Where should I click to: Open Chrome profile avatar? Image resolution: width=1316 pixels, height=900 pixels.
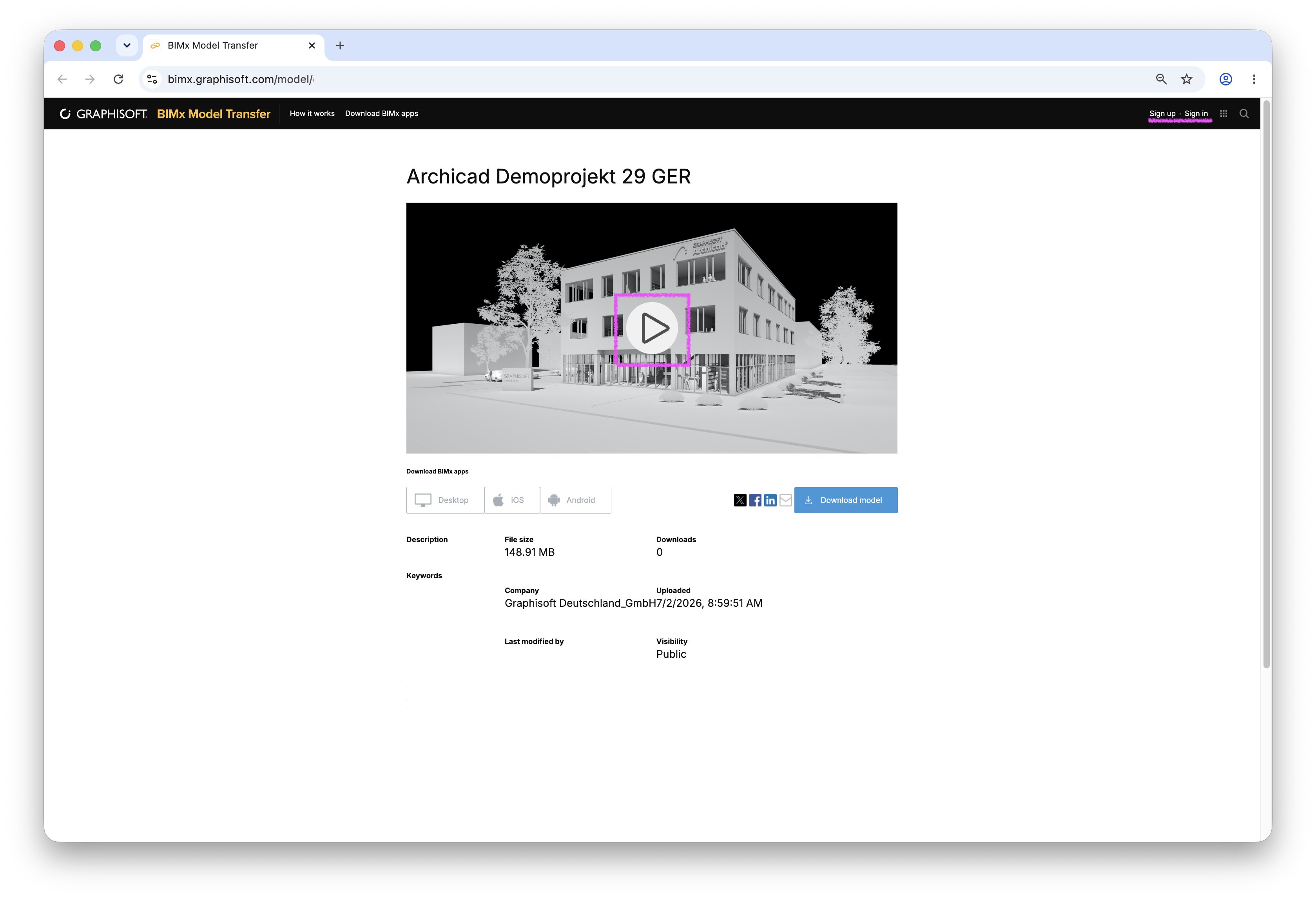point(1225,79)
